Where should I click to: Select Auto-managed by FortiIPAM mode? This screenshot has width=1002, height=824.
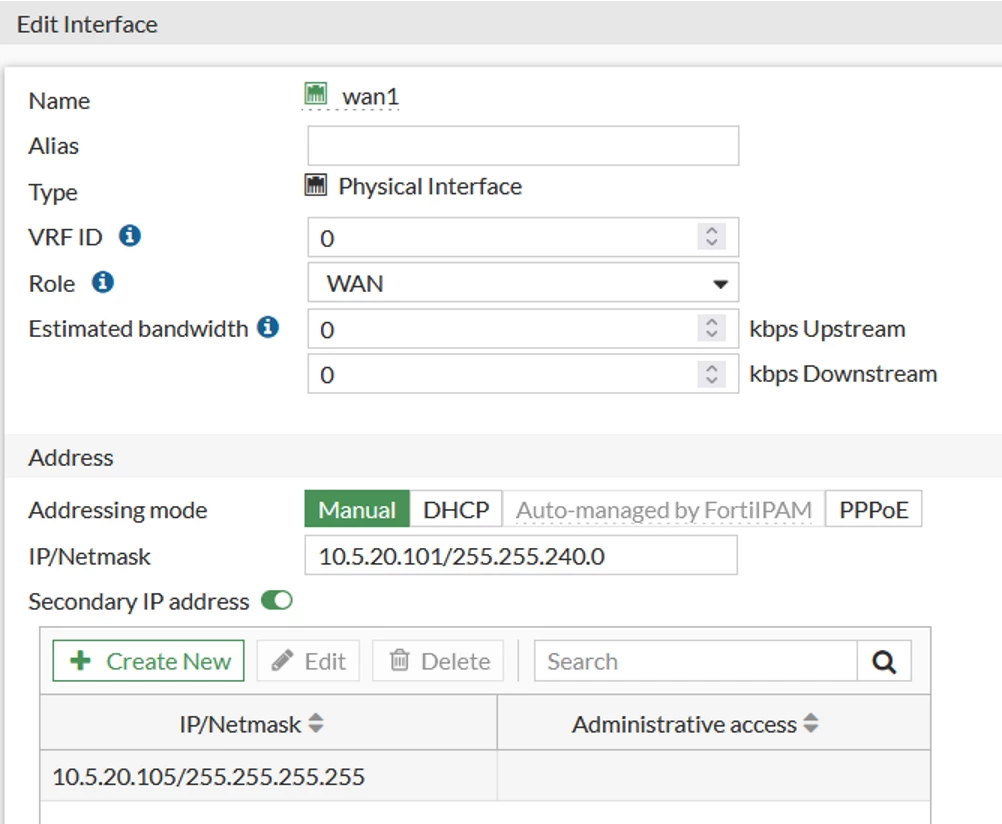(x=663, y=509)
